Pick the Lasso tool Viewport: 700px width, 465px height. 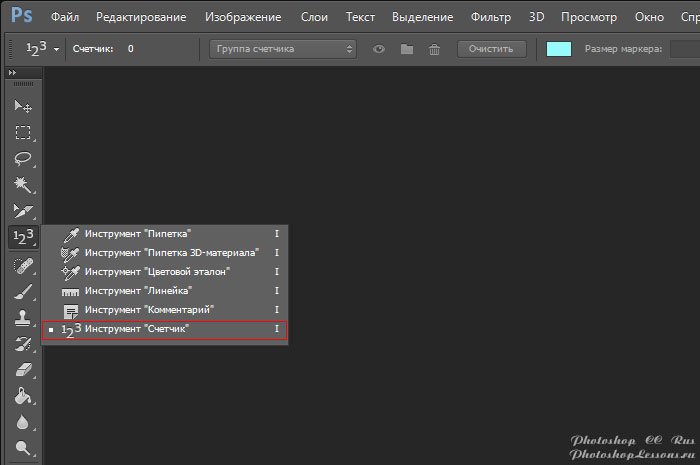click(x=22, y=158)
